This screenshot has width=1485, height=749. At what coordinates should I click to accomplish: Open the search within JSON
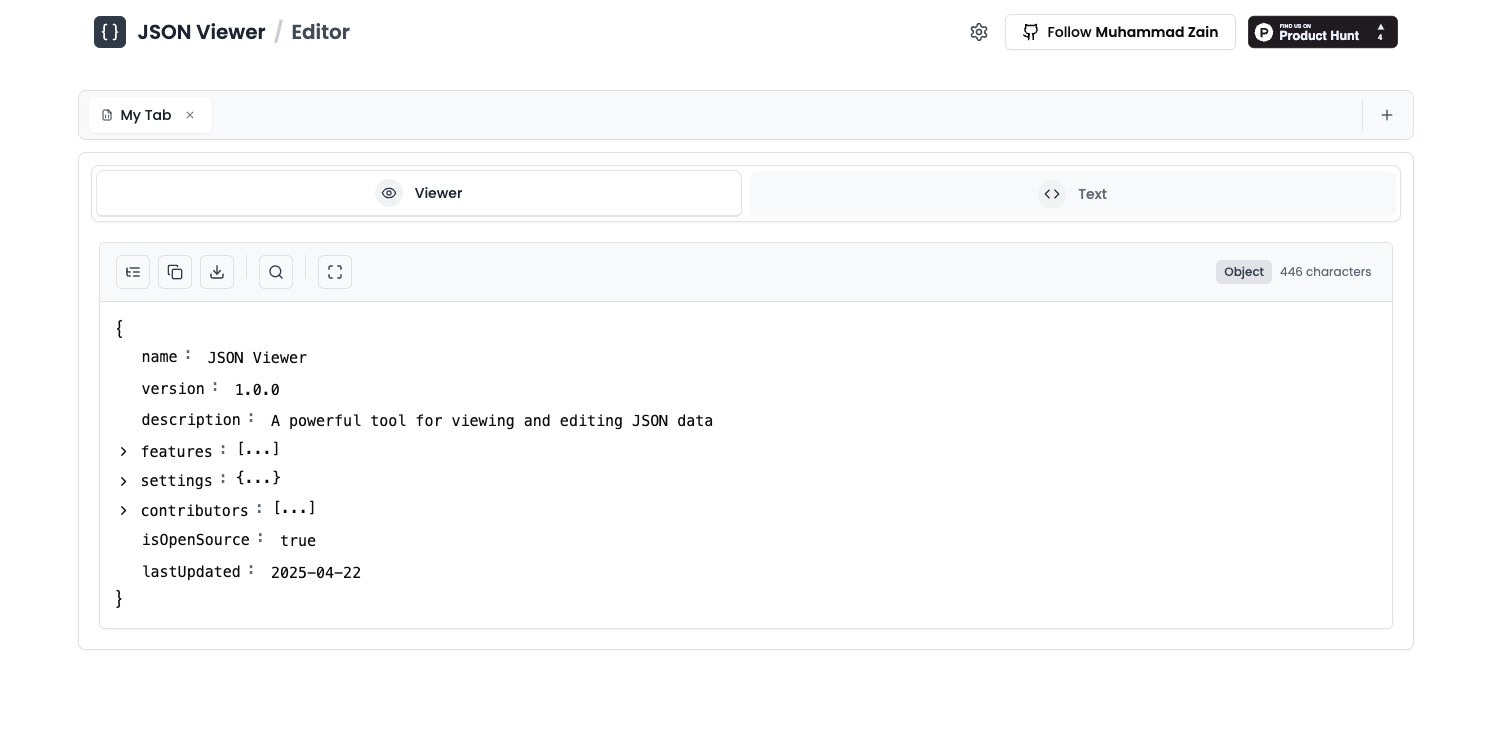pos(276,272)
